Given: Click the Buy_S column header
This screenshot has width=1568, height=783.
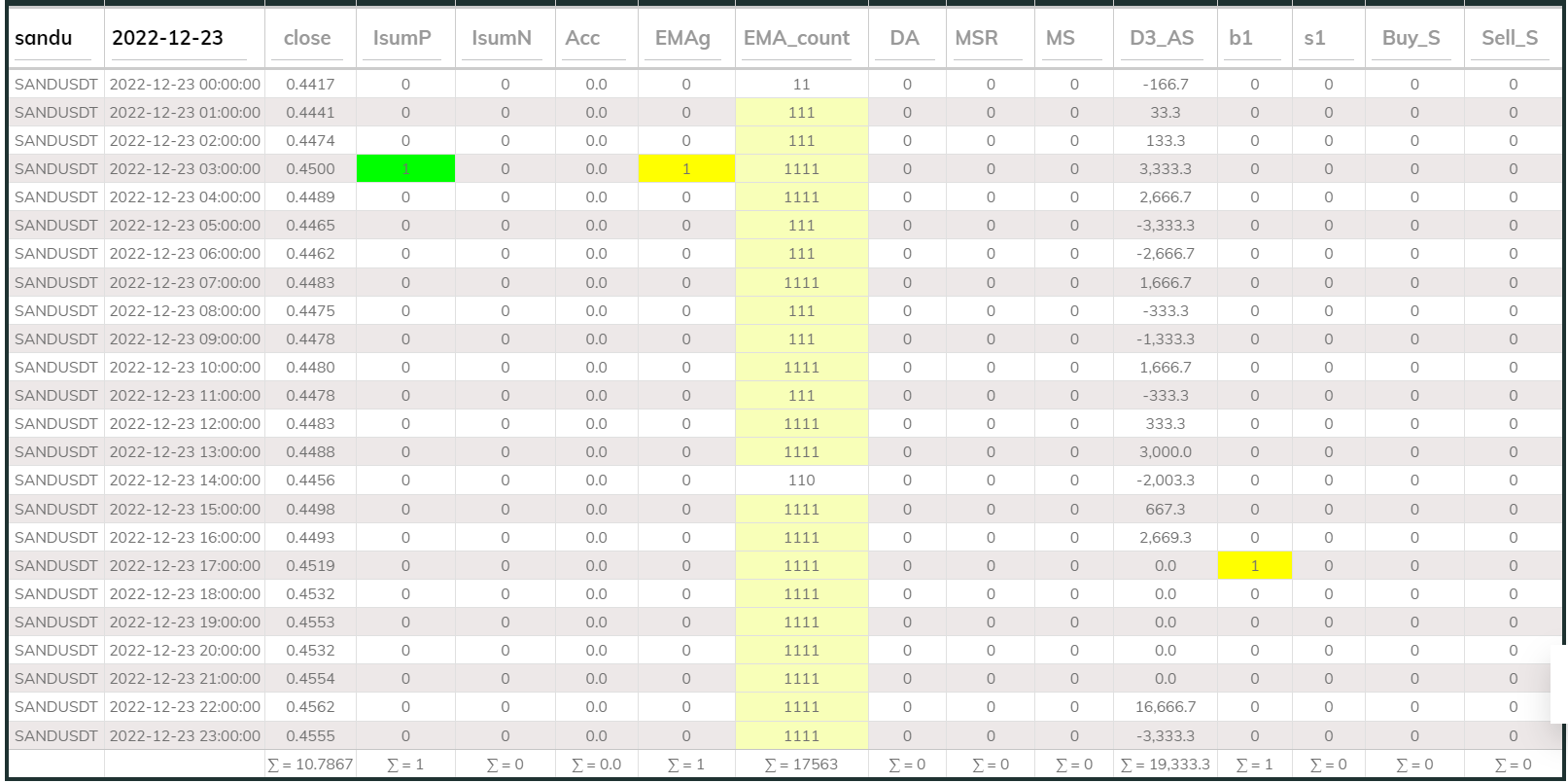Looking at the screenshot, I should point(1411,38).
